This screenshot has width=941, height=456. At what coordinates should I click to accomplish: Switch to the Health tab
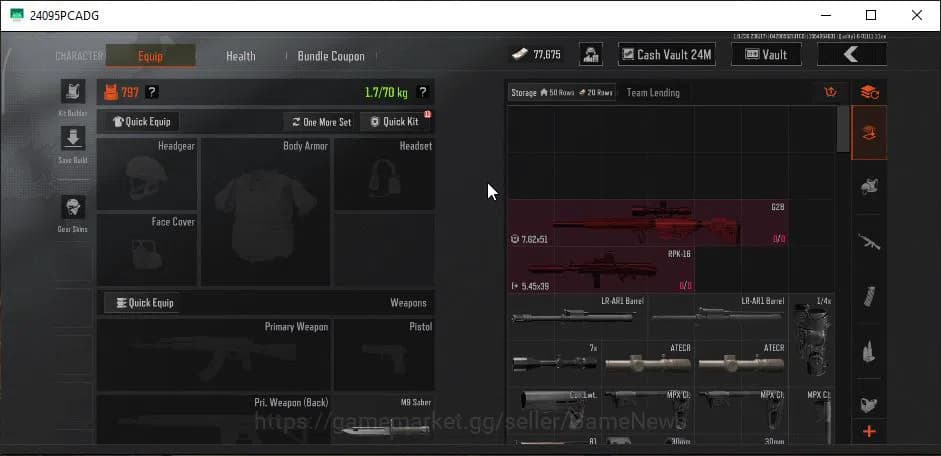coord(241,56)
